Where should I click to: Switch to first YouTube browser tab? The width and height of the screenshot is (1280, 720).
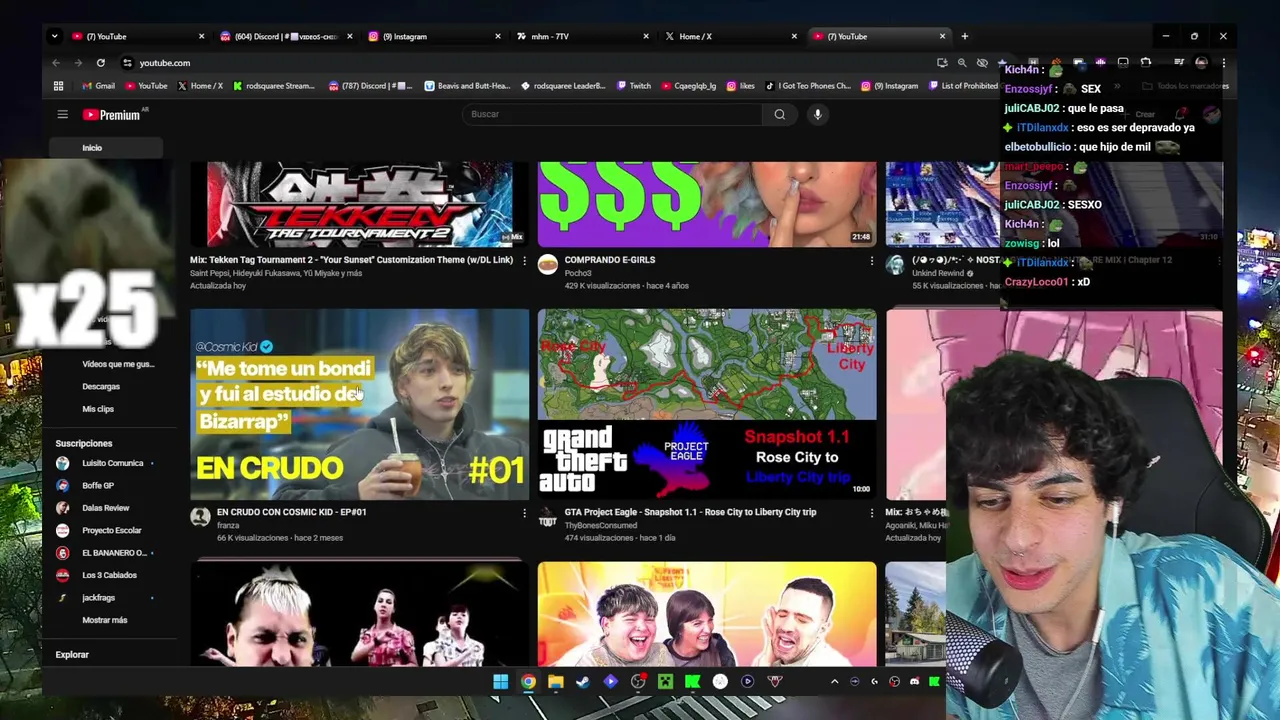[x=137, y=36]
